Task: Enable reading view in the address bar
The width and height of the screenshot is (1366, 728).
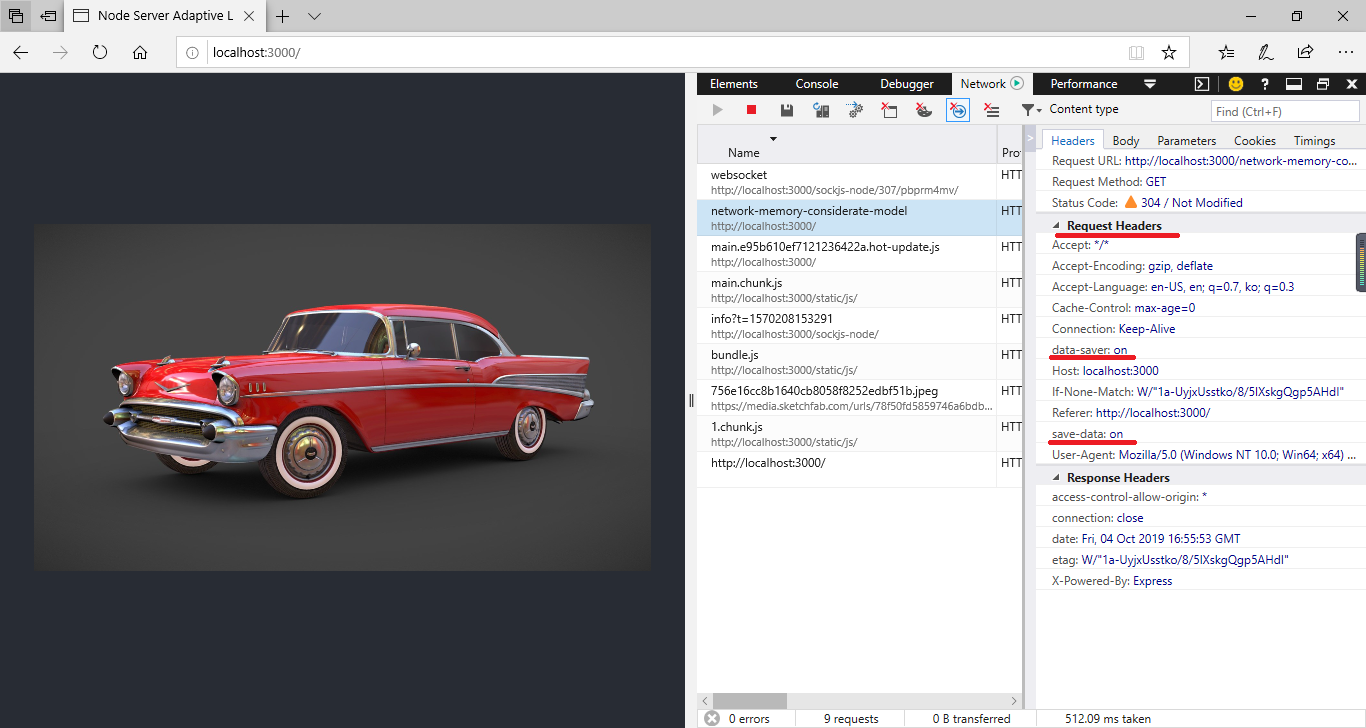Action: (x=1137, y=51)
